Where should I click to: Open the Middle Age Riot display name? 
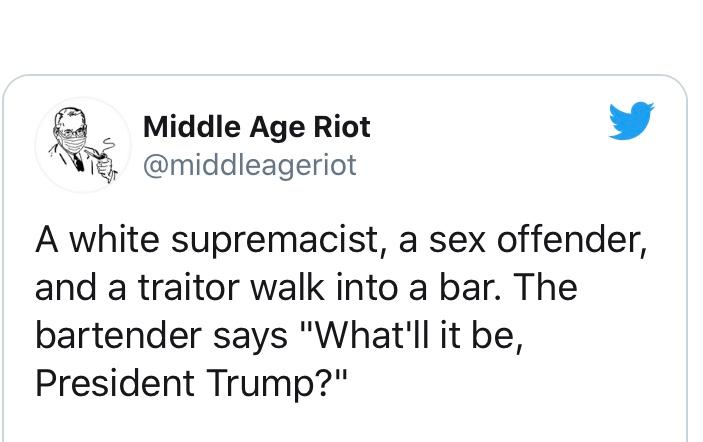tap(256, 127)
